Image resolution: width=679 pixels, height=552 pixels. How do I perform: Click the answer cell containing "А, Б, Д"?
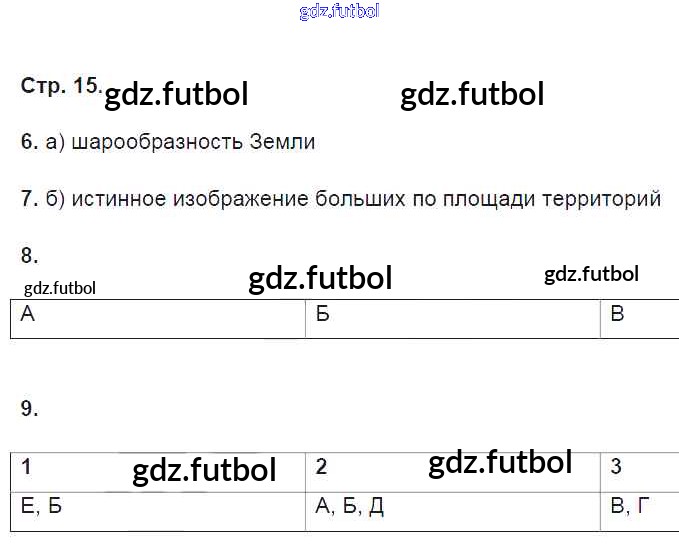pos(452,509)
